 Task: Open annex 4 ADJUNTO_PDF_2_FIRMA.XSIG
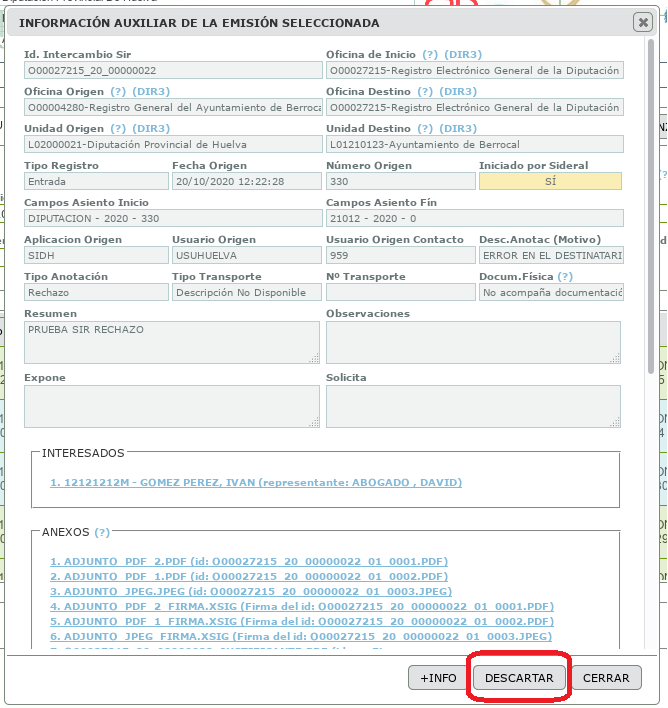coord(302,606)
